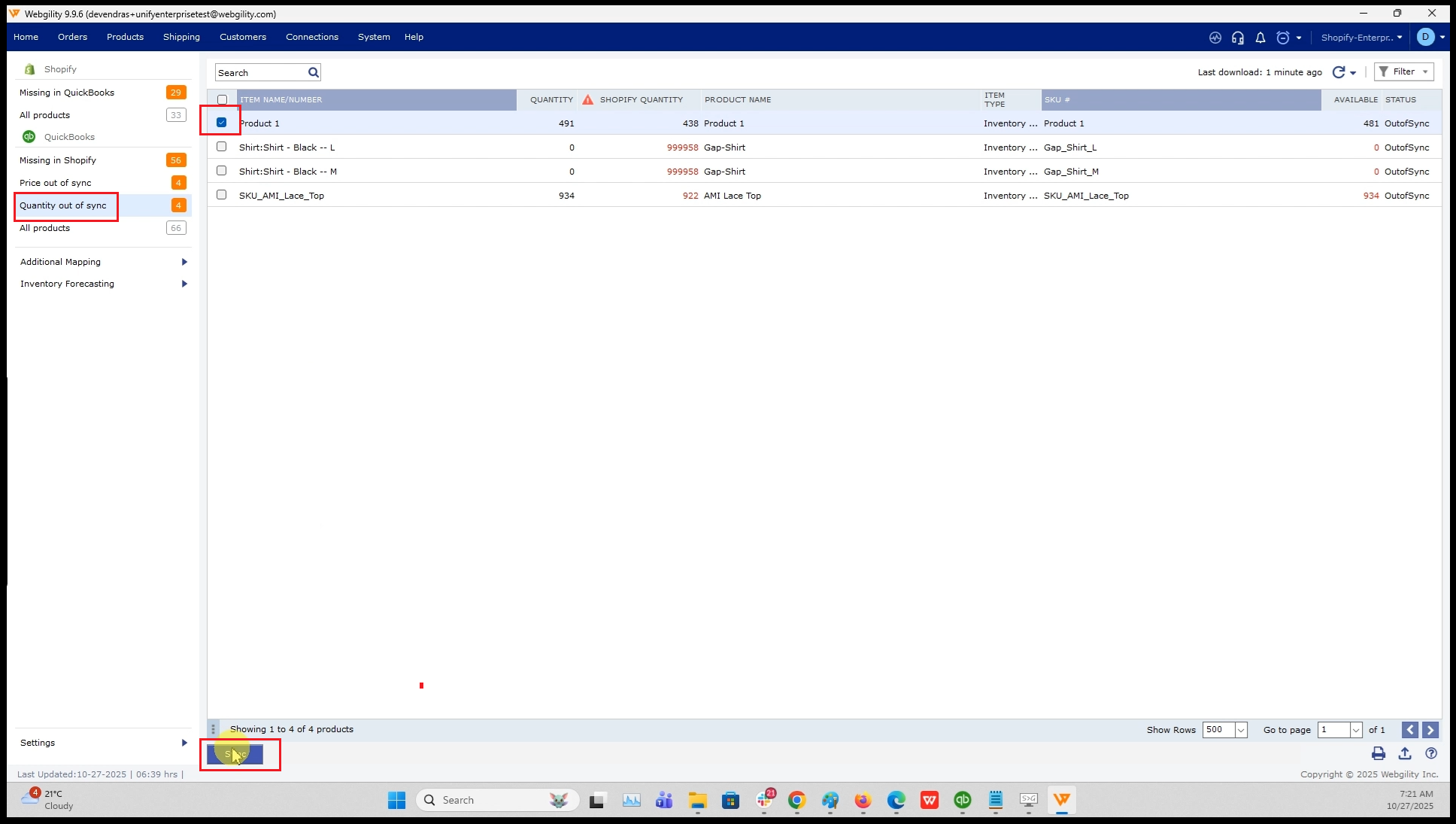Image resolution: width=1456 pixels, height=824 pixels.
Task: Open the Connections menu
Action: point(311,37)
